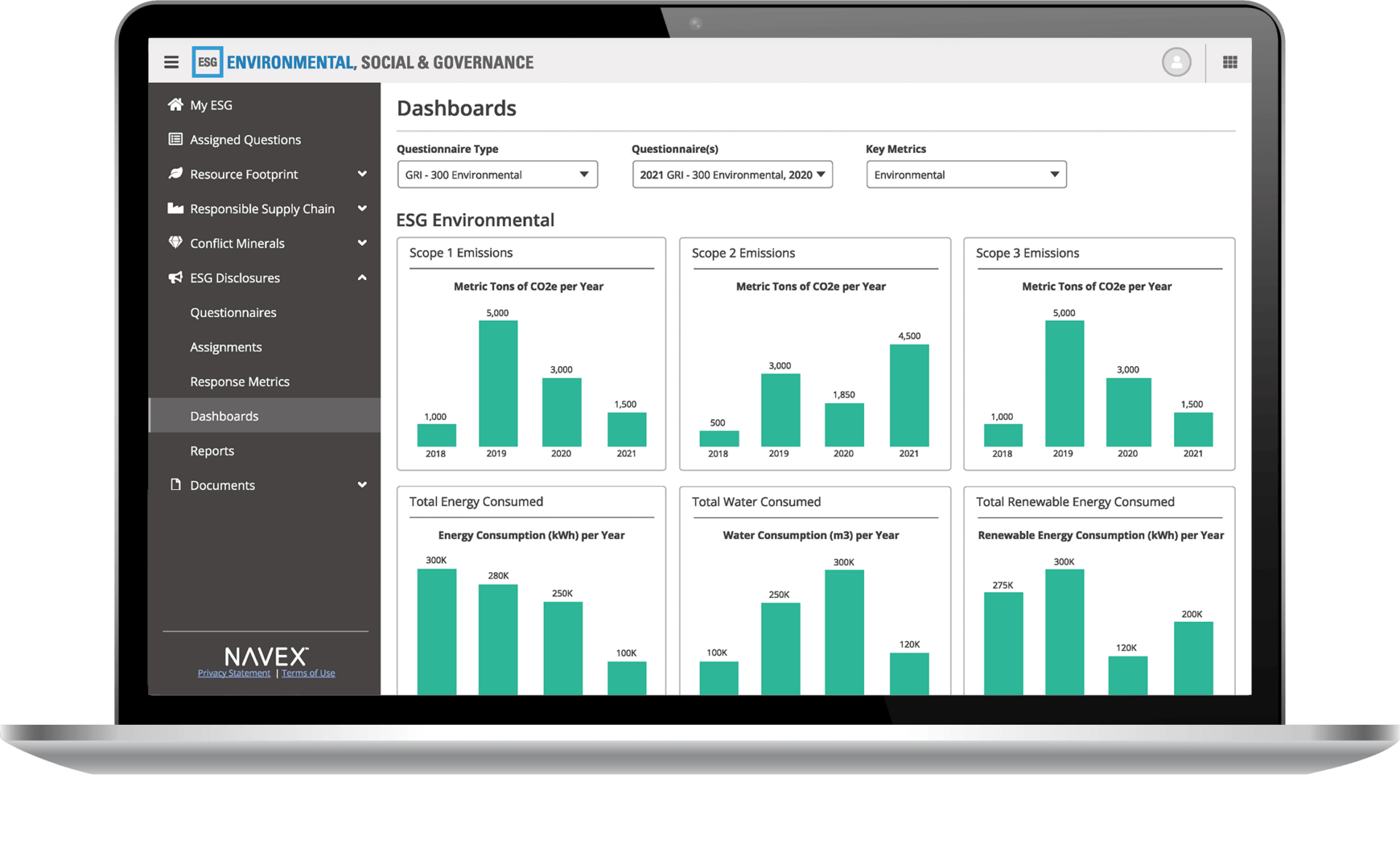
Task: Open the Questionnaire Type dropdown
Action: 497,174
